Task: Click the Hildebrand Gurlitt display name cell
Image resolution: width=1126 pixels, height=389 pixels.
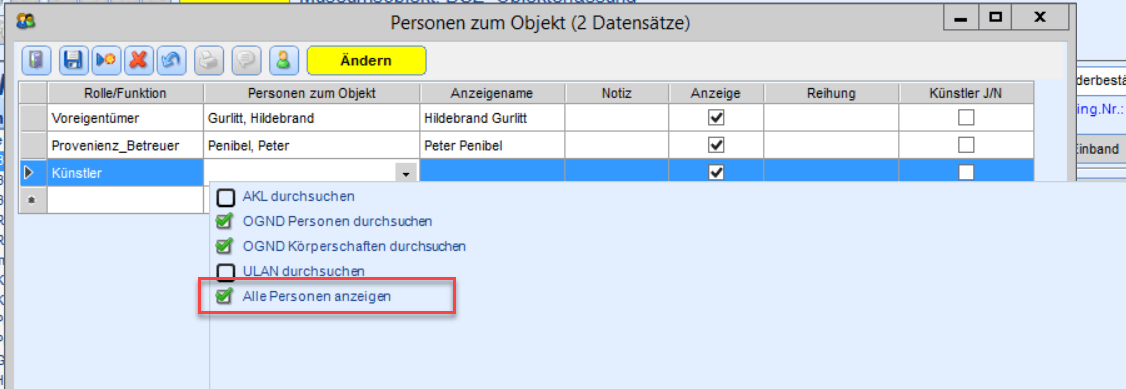Action: coord(493,118)
